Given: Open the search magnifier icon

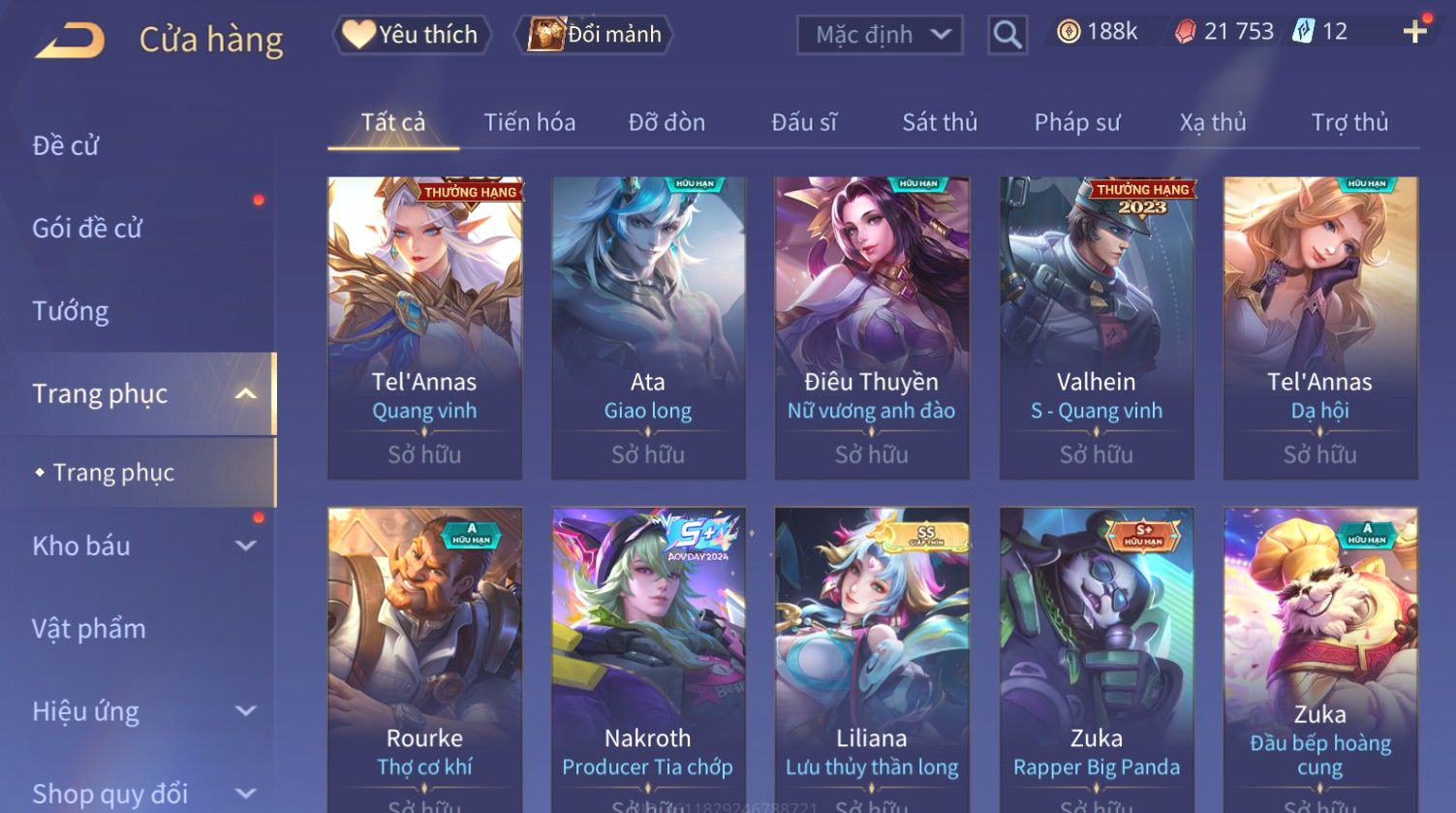Looking at the screenshot, I should pos(1007,35).
